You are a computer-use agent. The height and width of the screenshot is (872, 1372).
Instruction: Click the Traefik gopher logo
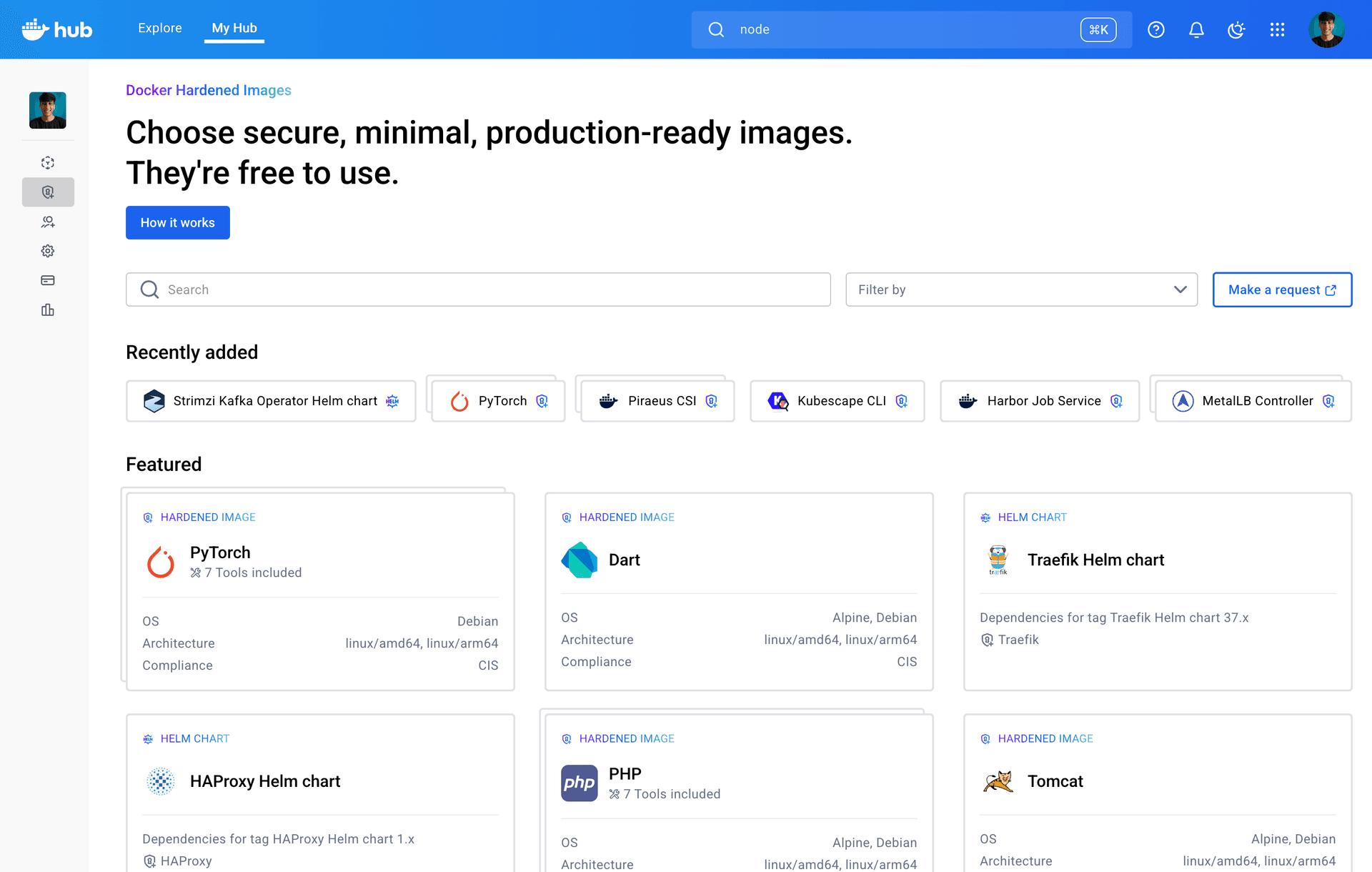click(998, 560)
